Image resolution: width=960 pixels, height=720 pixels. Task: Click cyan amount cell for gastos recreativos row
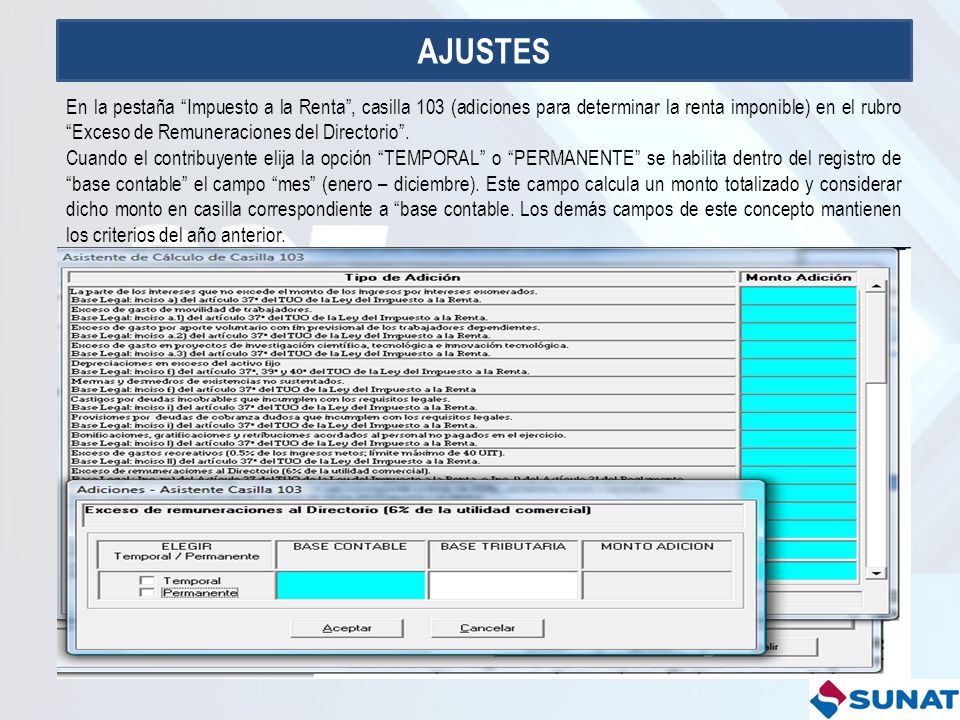798,457
